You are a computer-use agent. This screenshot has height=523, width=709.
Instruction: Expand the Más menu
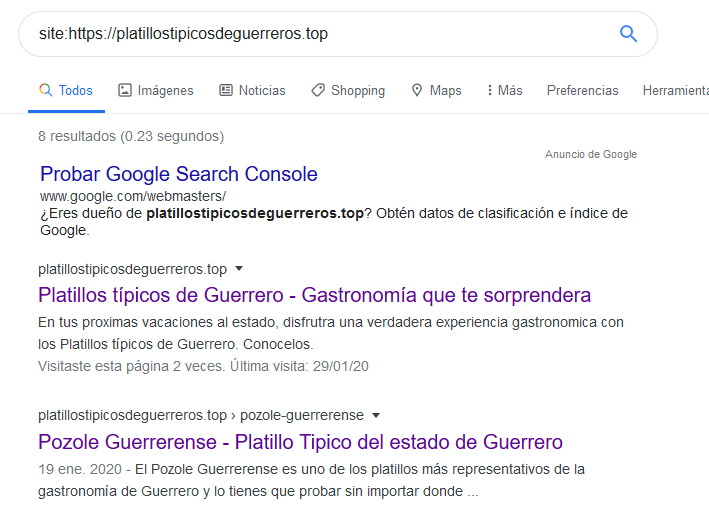tap(505, 90)
